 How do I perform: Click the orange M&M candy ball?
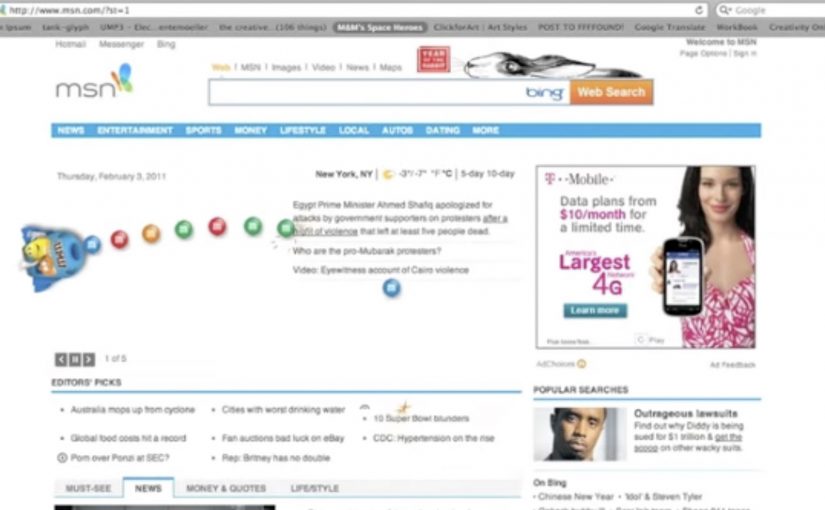pyautogui.click(x=151, y=234)
